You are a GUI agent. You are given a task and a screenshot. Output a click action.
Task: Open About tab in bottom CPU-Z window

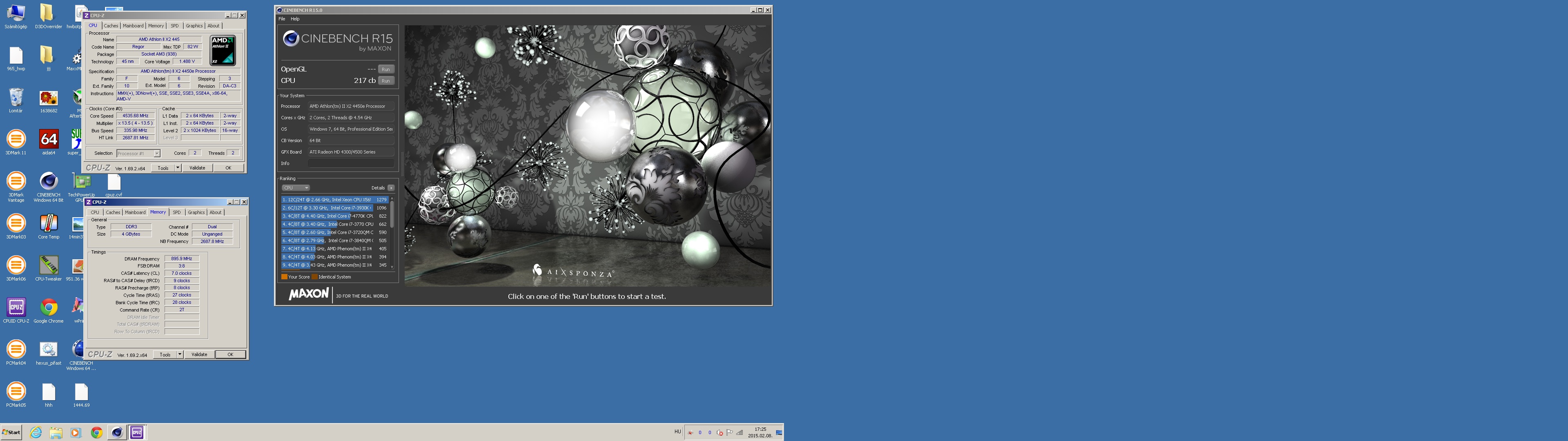coord(216,213)
